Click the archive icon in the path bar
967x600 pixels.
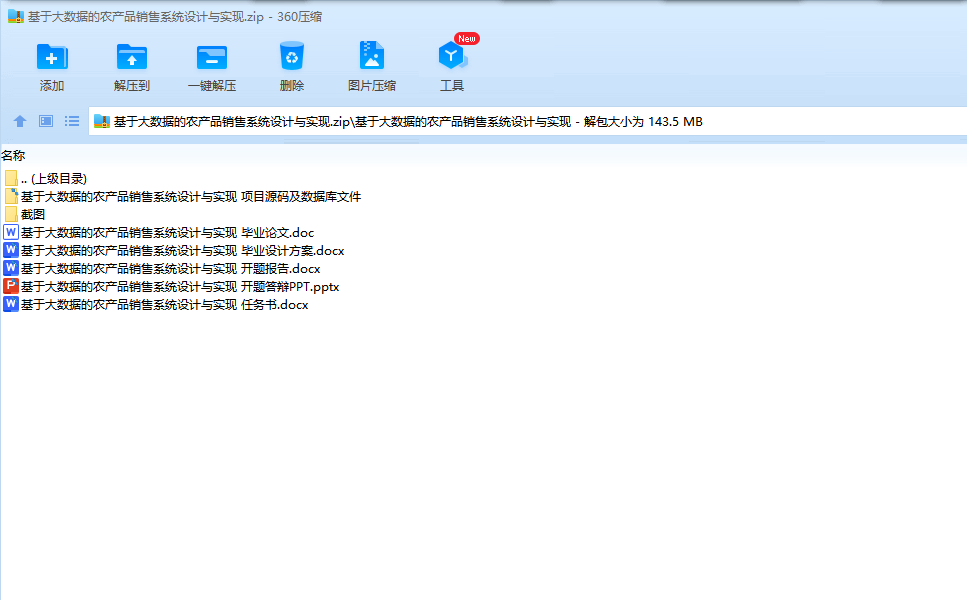[x=102, y=121]
